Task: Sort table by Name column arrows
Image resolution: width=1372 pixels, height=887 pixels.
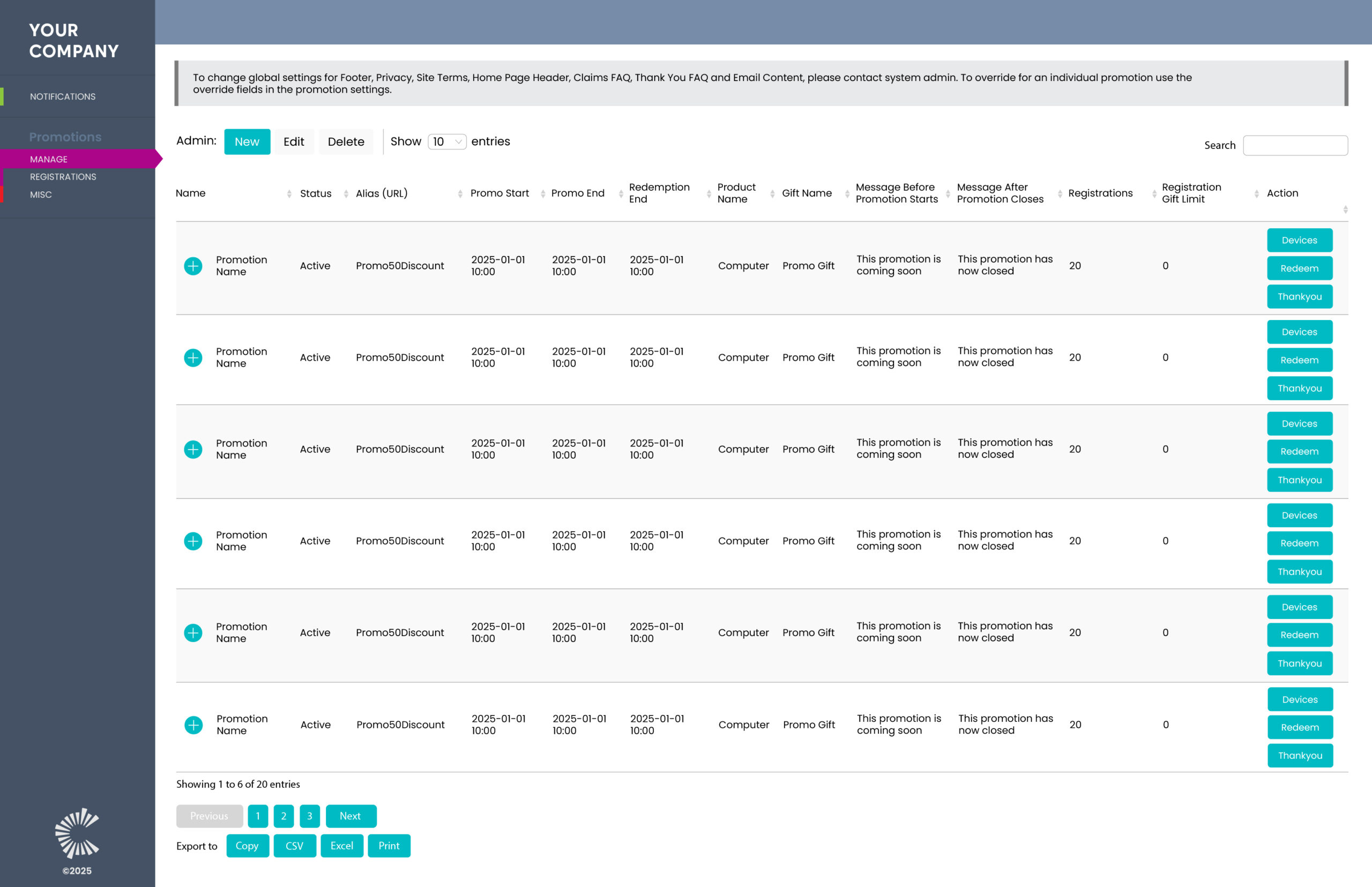Action: [x=289, y=194]
